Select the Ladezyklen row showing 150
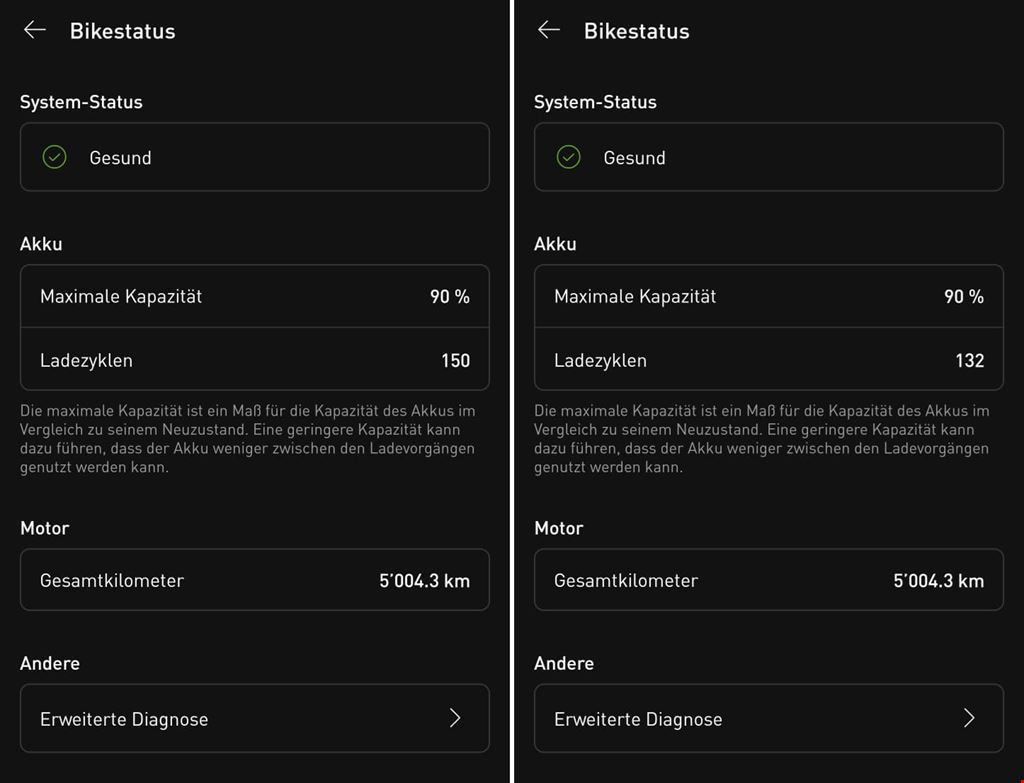Viewport: 1024px width, 783px height. [x=254, y=360]
